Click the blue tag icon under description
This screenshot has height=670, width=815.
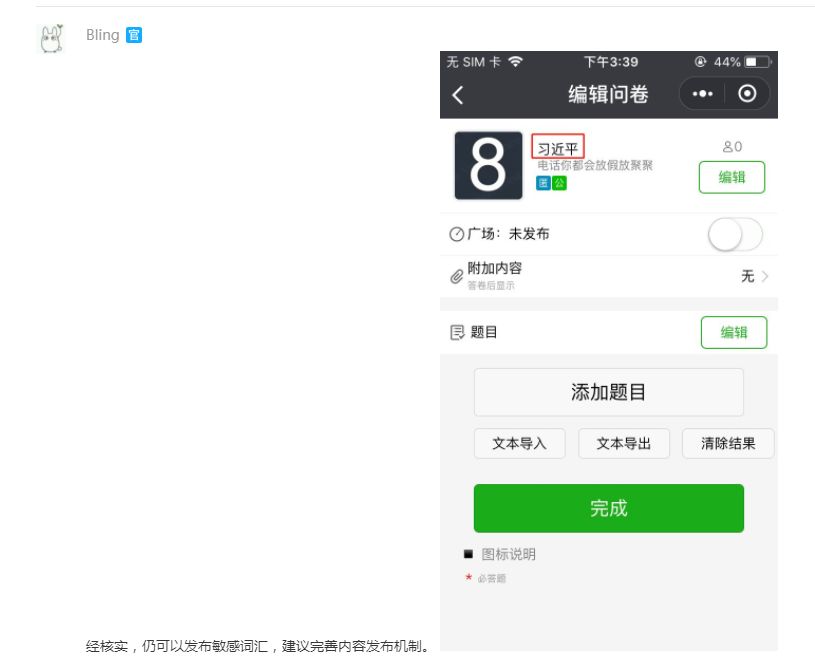[543, 183]
